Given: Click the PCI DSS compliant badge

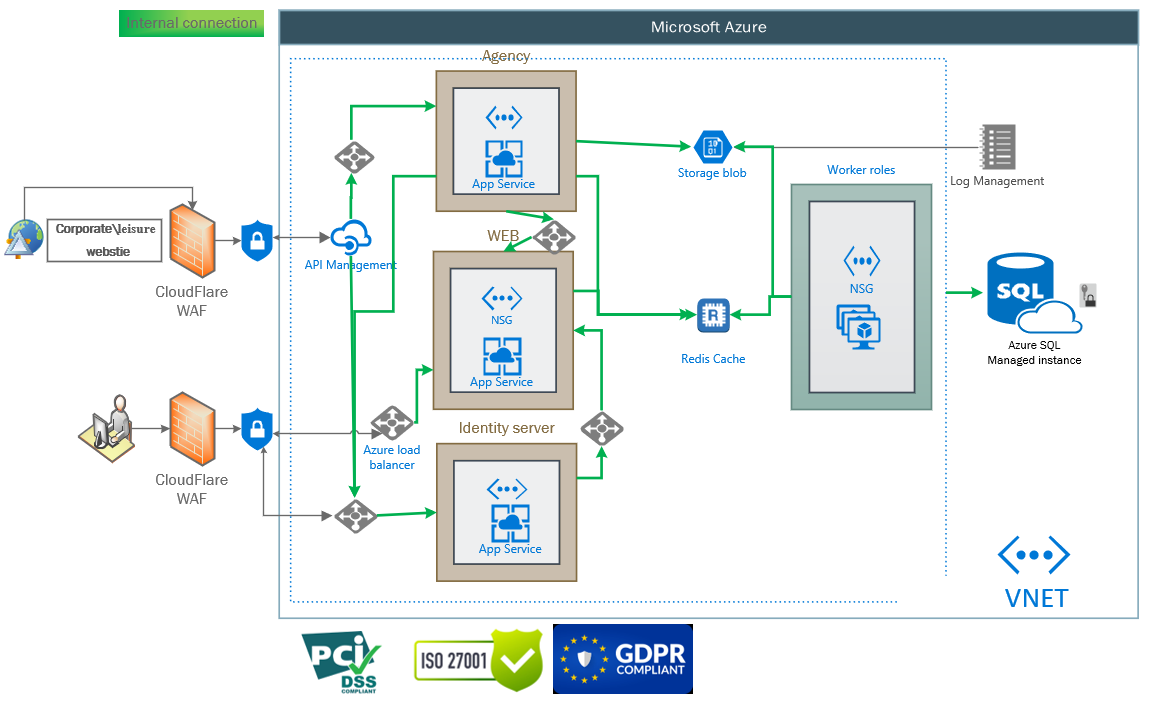Looking at the screenshot, I should point(341,662).
